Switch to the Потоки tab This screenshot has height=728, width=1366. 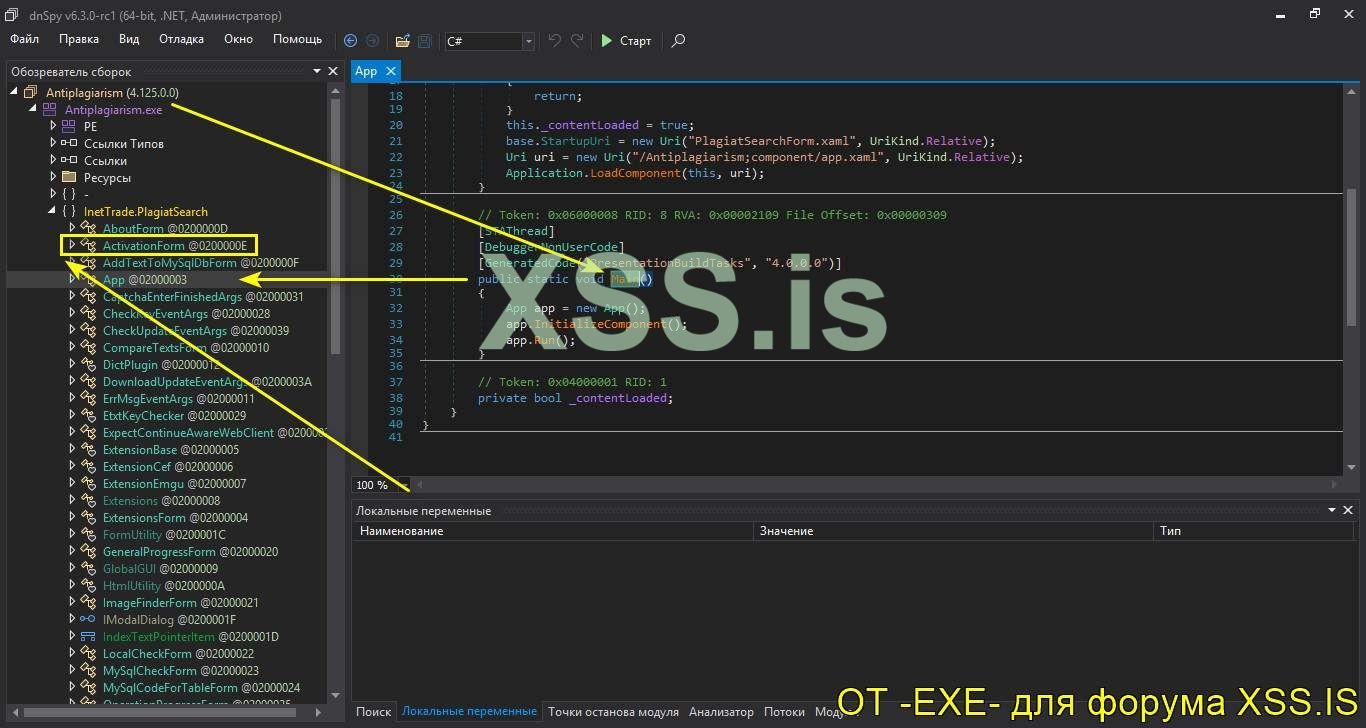pyautogui.click(x=784, y=712)
